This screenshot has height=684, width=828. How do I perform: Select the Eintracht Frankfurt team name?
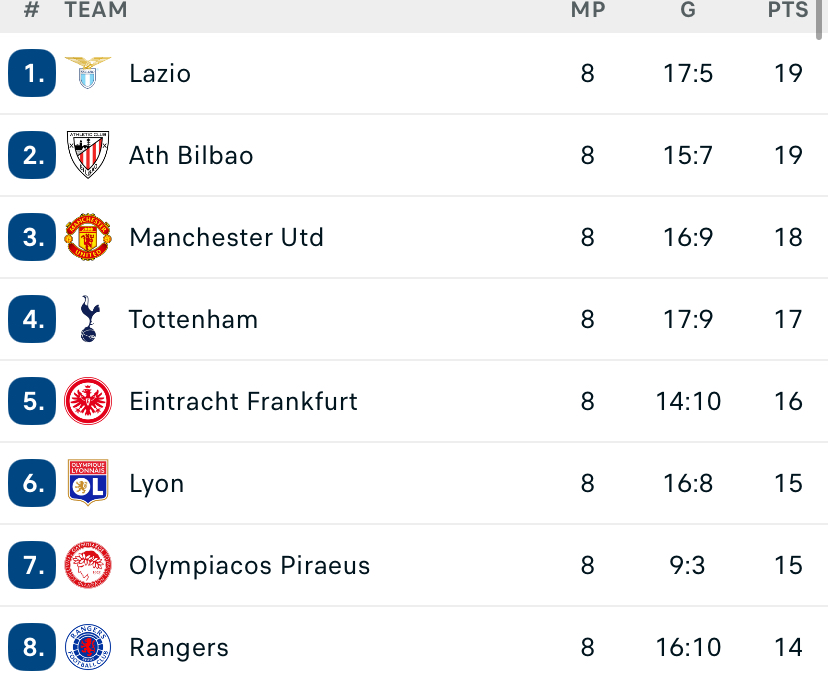coord(243,401)
